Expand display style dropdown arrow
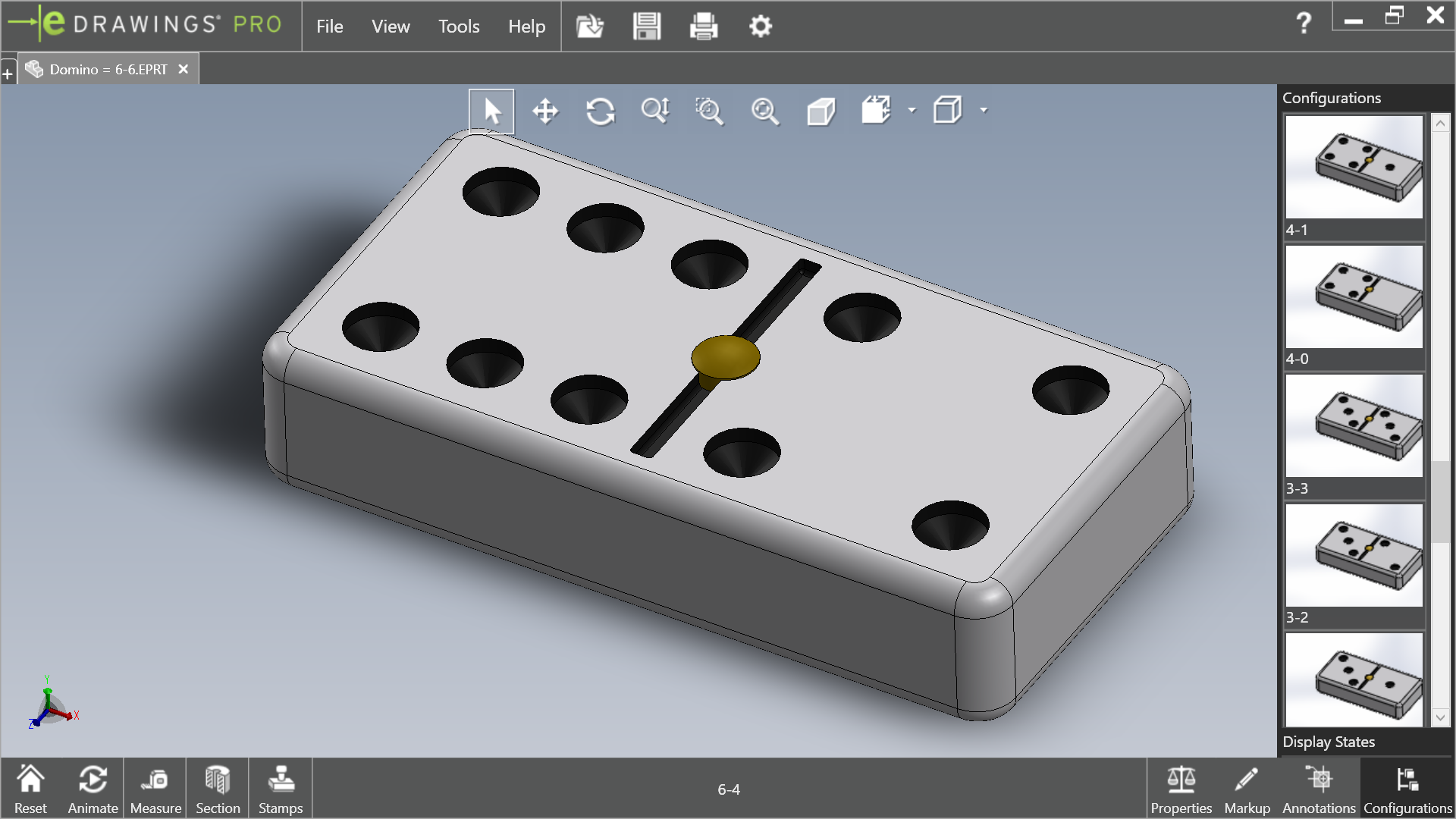Image resolution: width=1456 pixels, height=819 pixels. pyautogui.click(x=984, y=111)
